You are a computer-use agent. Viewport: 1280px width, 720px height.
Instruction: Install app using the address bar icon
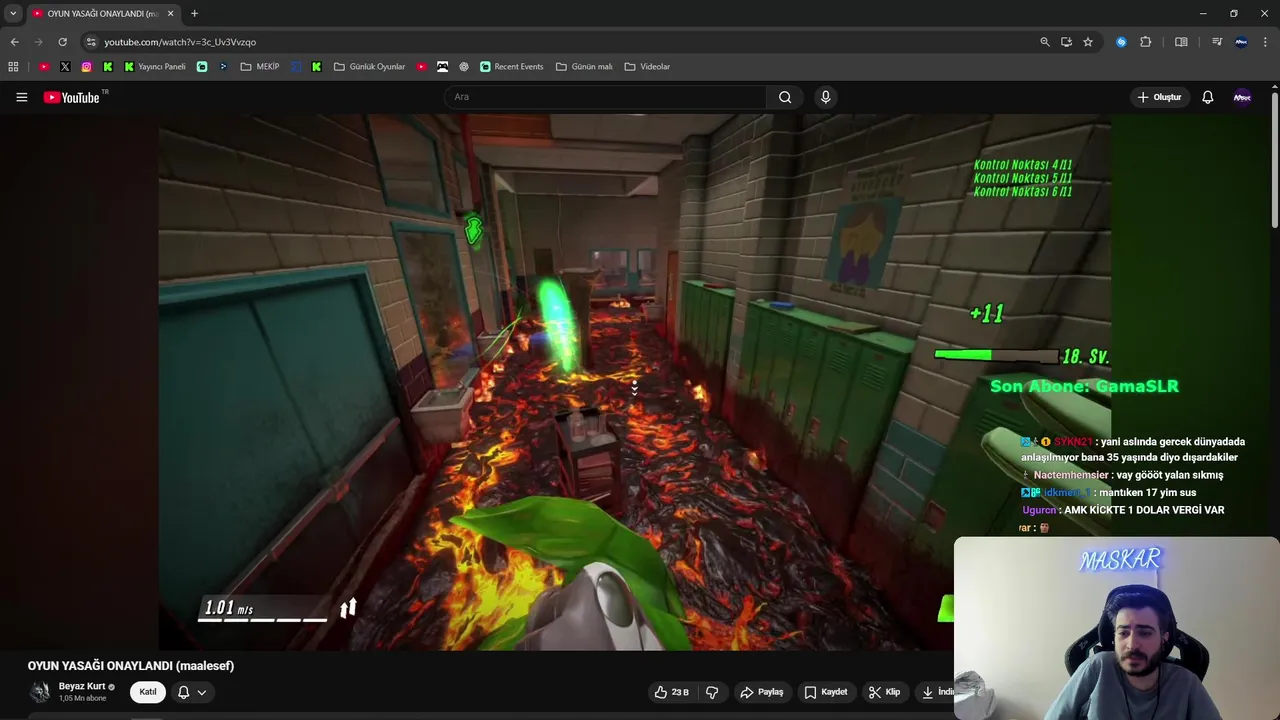1066,42
